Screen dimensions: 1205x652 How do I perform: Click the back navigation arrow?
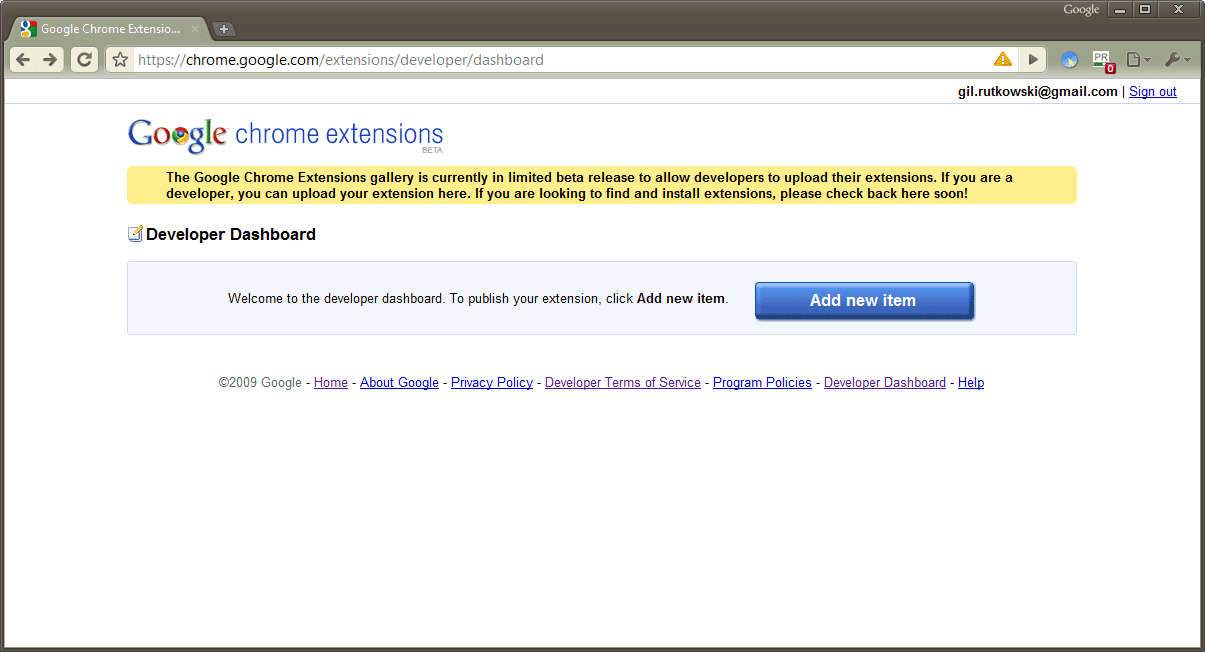[x=22, y=59]
